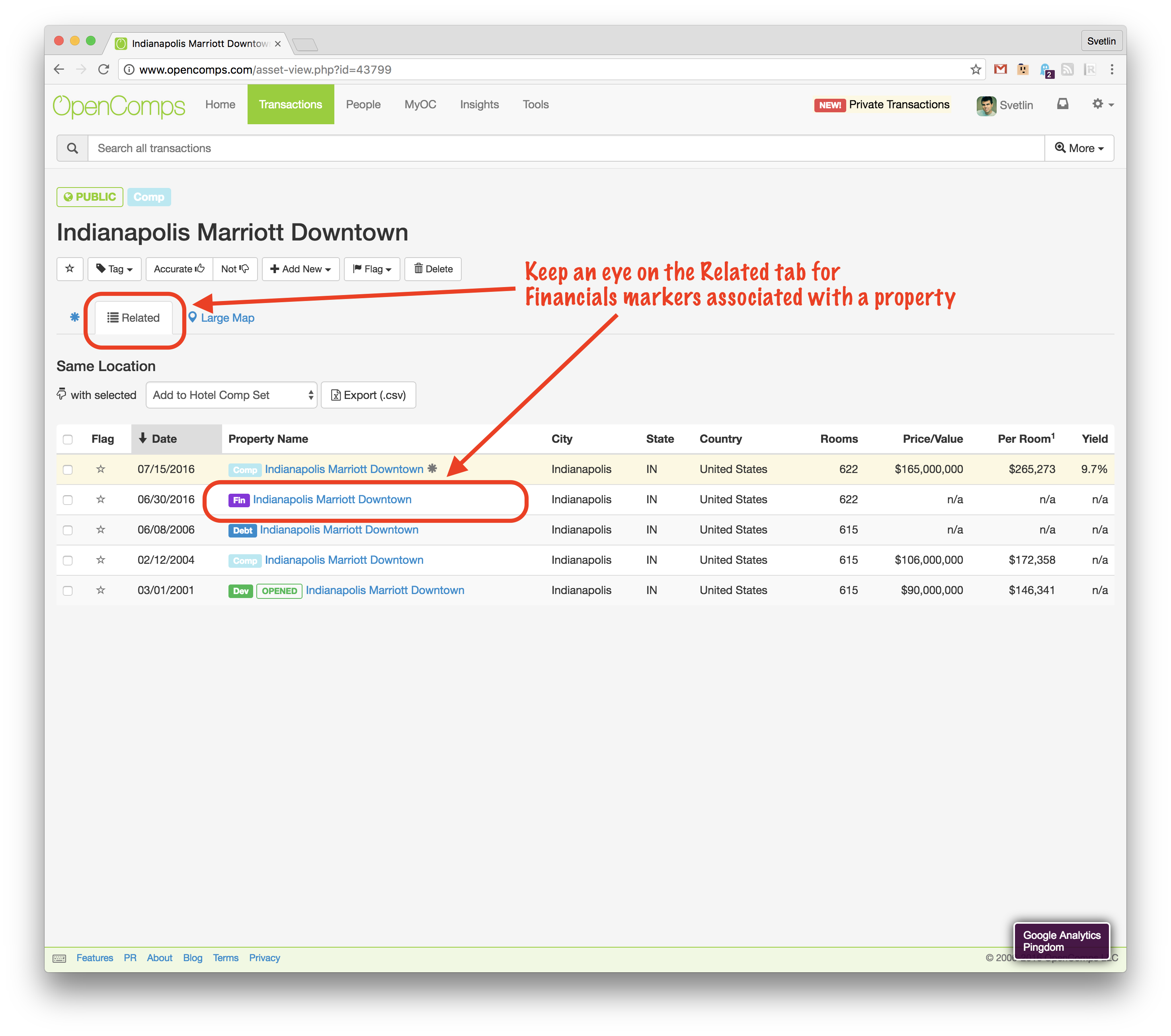Reload the page with the refresh icon
The width and height of the screenshot is (1171, 1036).
click(104, 69)
